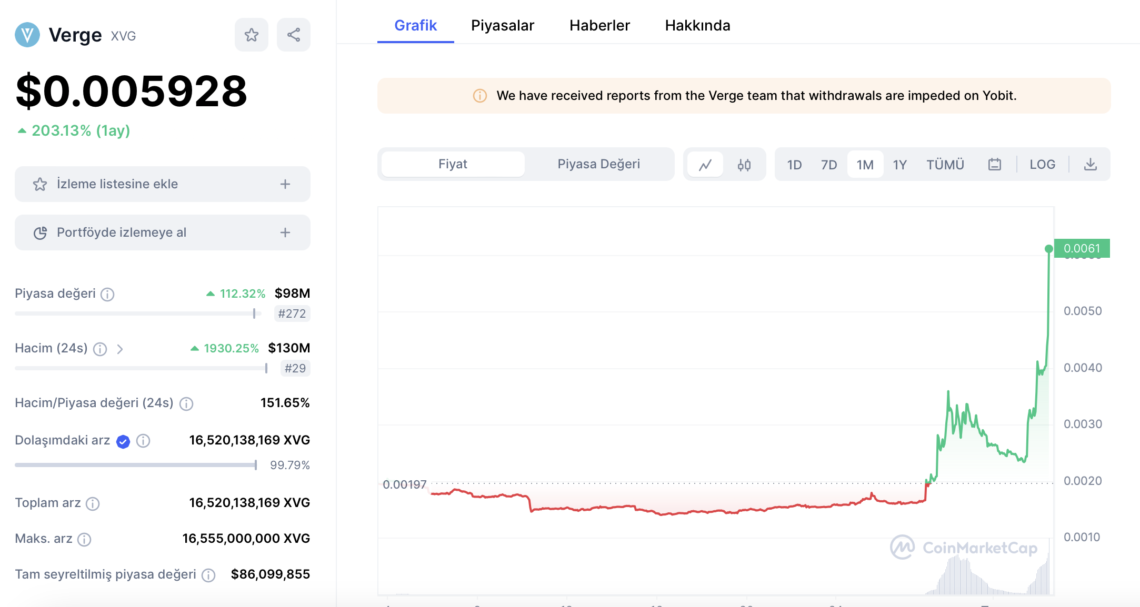Click the warning info icon in Yobit notice
1140x607 pixels.
tap(480, 96)
